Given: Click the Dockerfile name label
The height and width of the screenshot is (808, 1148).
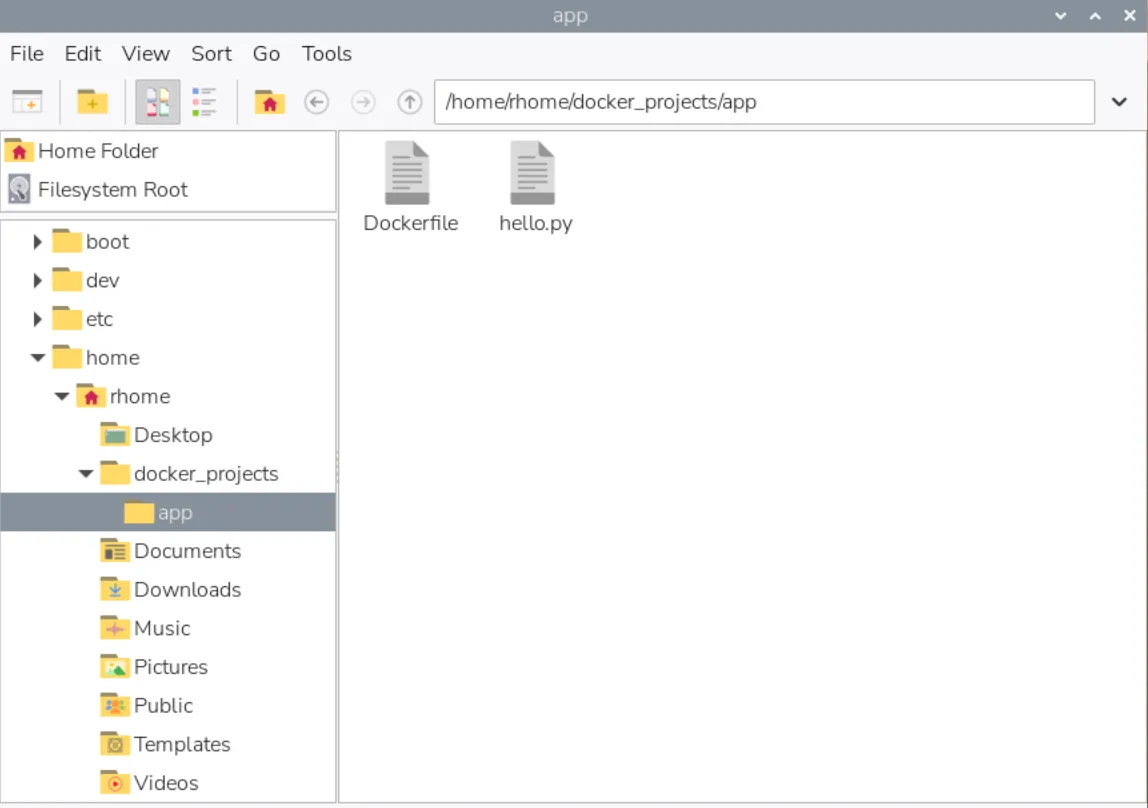Looking at the screenshot, I should (411, 223).
